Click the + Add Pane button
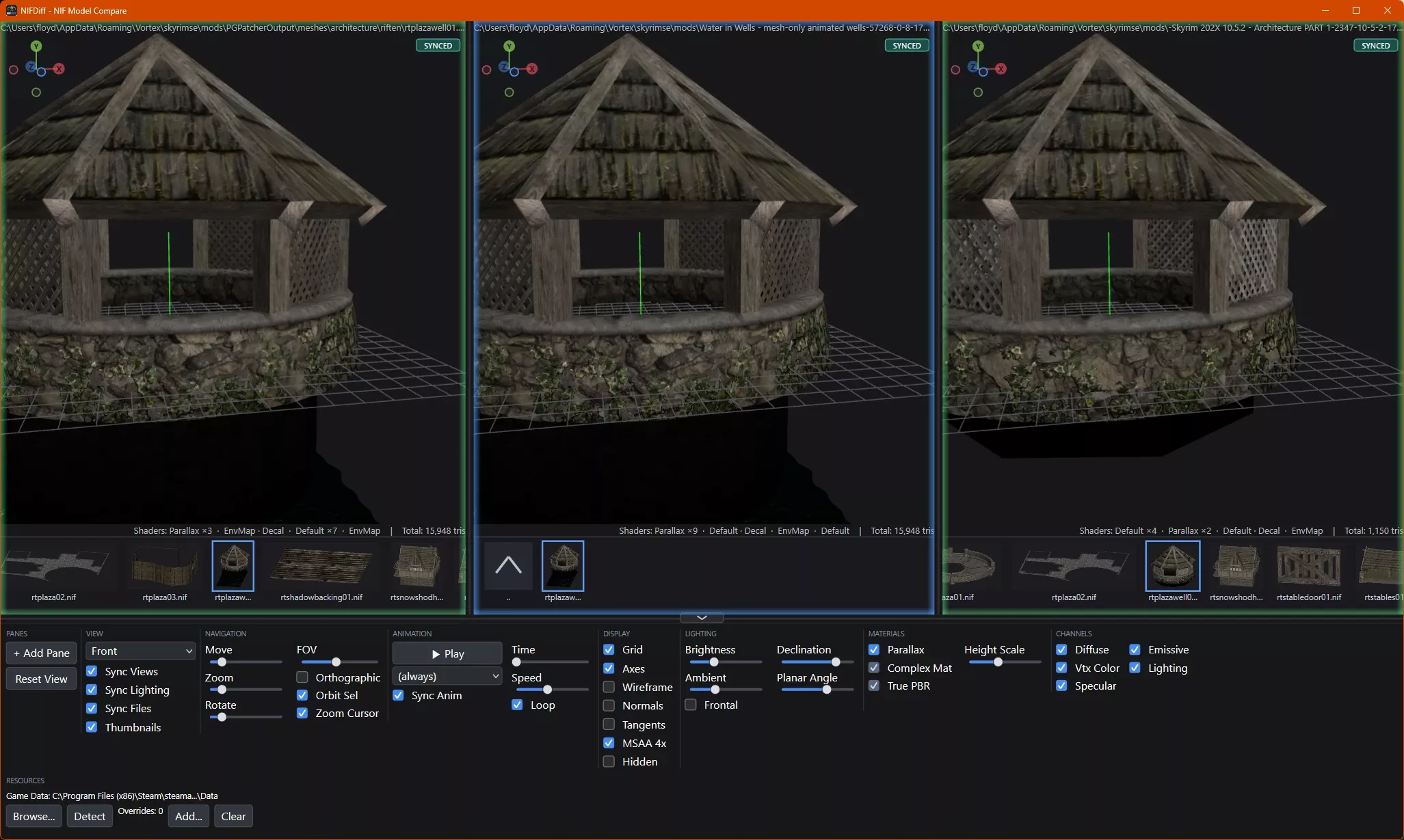This screenshot has width=1404, height=840. point(41,653)
